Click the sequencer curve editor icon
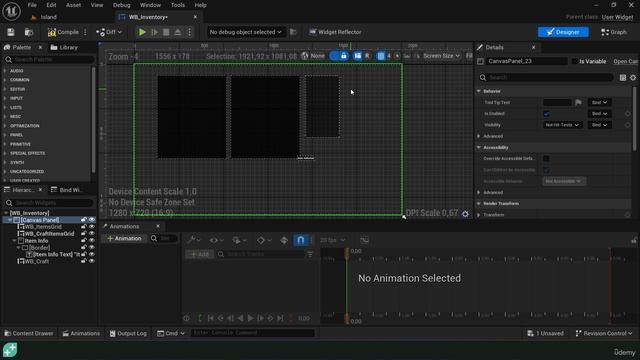 click(x=364, y=240)
